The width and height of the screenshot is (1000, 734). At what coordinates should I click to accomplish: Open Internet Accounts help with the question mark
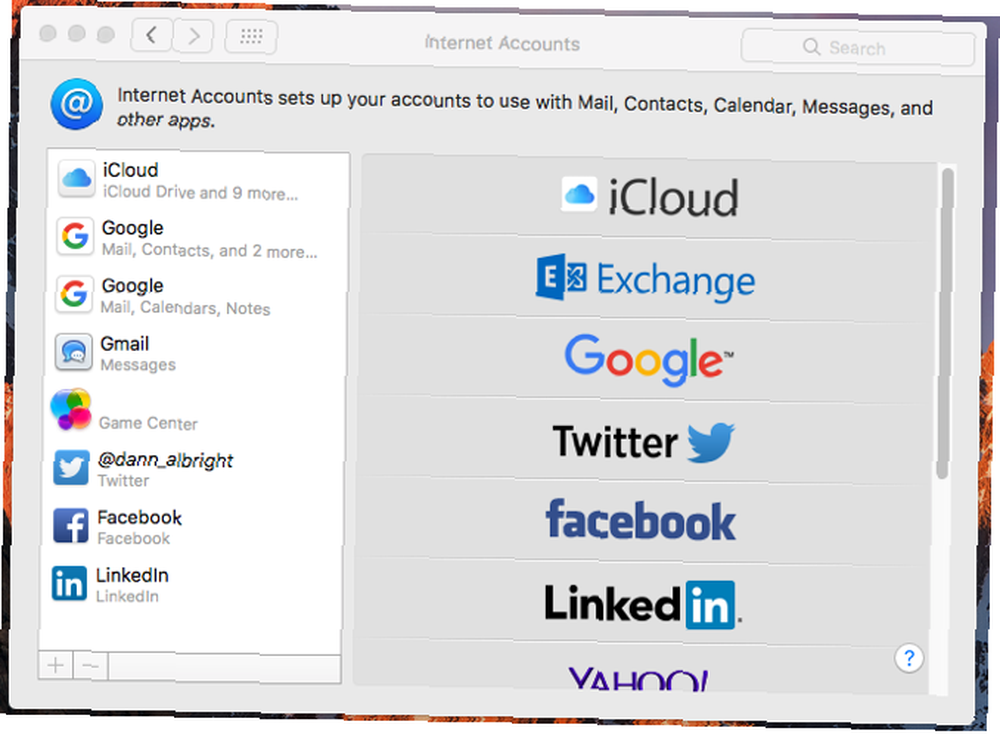click(x=909, y=657)
